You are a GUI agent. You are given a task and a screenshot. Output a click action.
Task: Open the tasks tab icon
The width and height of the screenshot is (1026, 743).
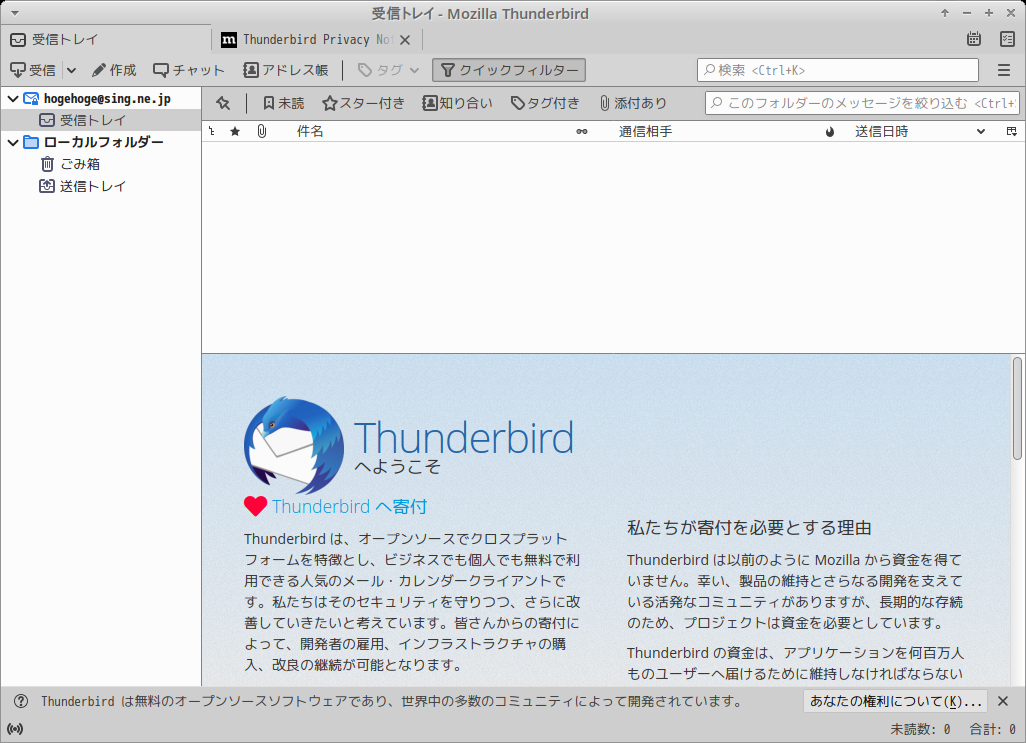pos(1008,39)
